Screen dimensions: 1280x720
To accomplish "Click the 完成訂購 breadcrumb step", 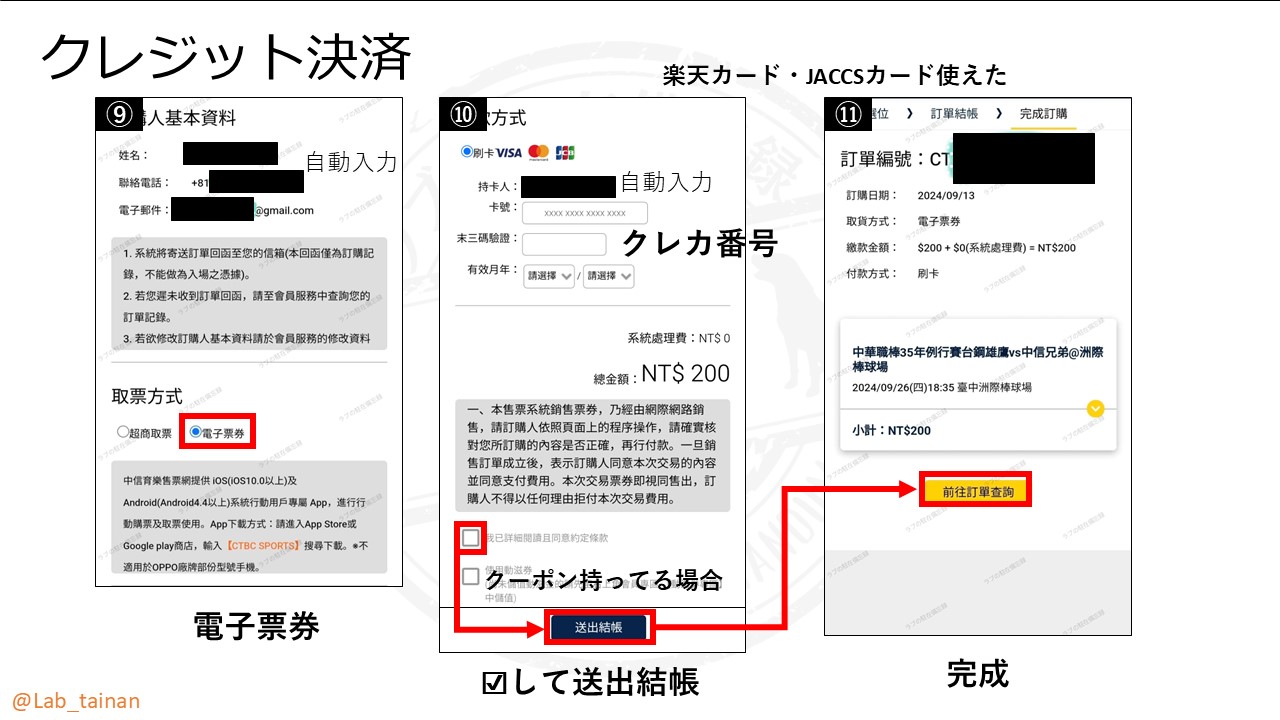I will [1044, 114].
